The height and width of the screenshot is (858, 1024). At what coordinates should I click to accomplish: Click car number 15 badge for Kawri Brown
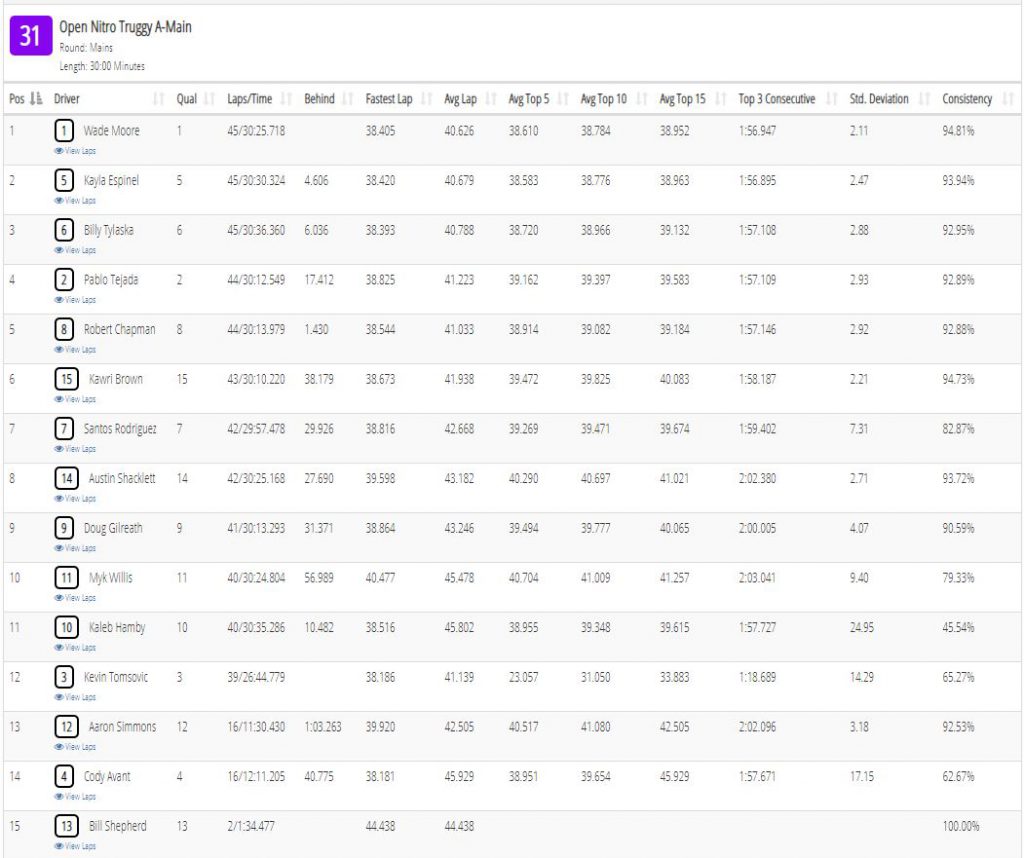point(67,379)
